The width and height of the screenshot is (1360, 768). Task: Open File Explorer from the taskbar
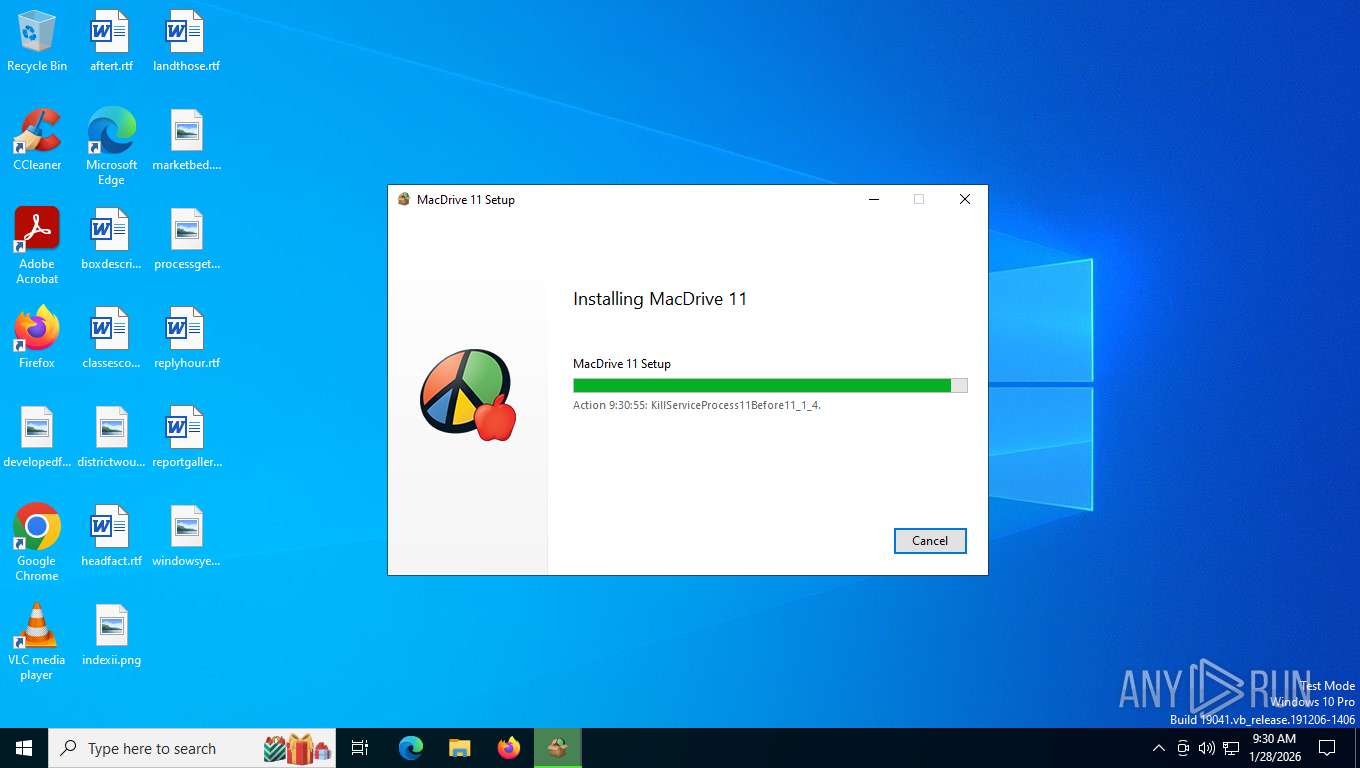click(459, 748)
